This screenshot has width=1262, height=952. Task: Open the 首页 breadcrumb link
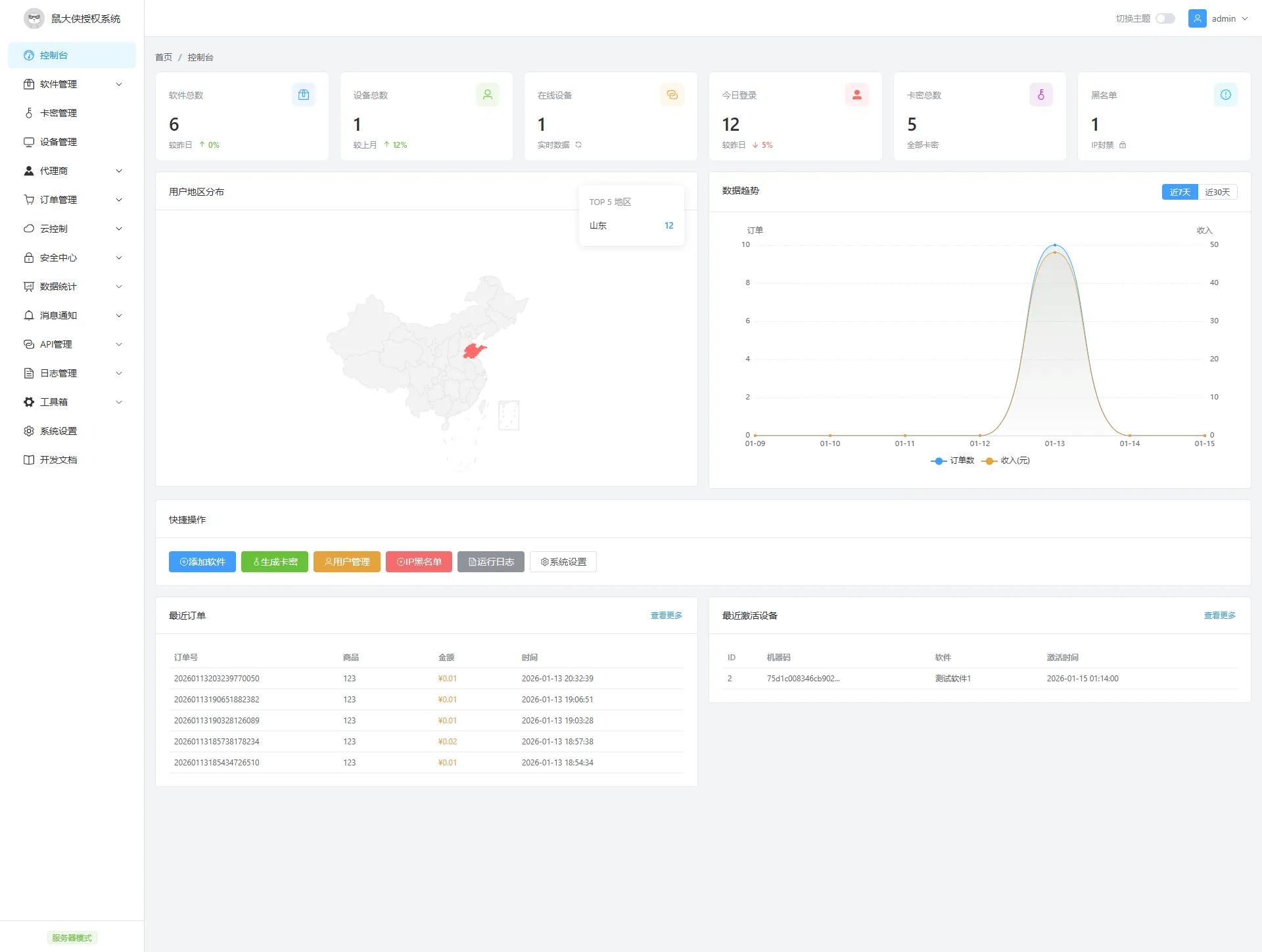tap(163, 57)
